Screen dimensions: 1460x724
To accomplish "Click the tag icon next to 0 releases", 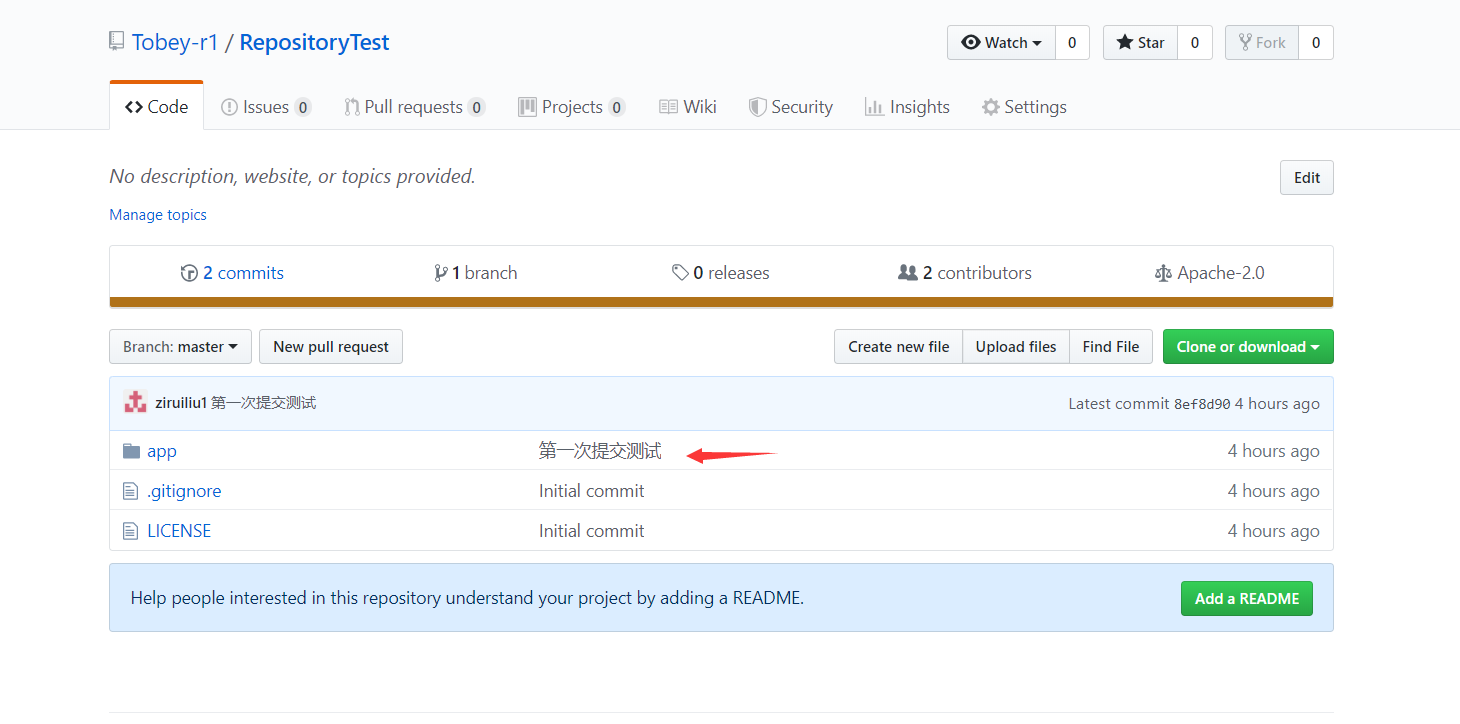I will [680, 273].
